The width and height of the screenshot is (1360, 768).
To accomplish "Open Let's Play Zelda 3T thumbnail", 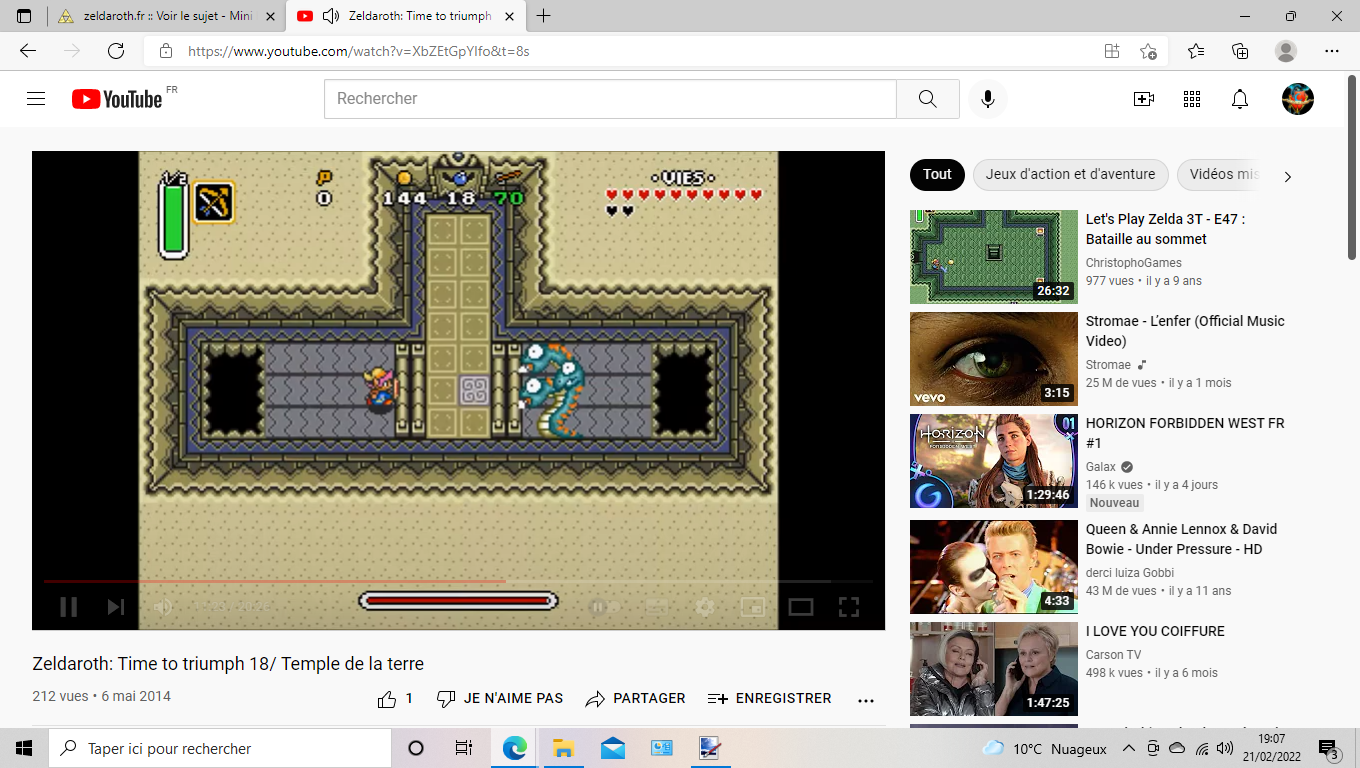I will pos(994,257).
